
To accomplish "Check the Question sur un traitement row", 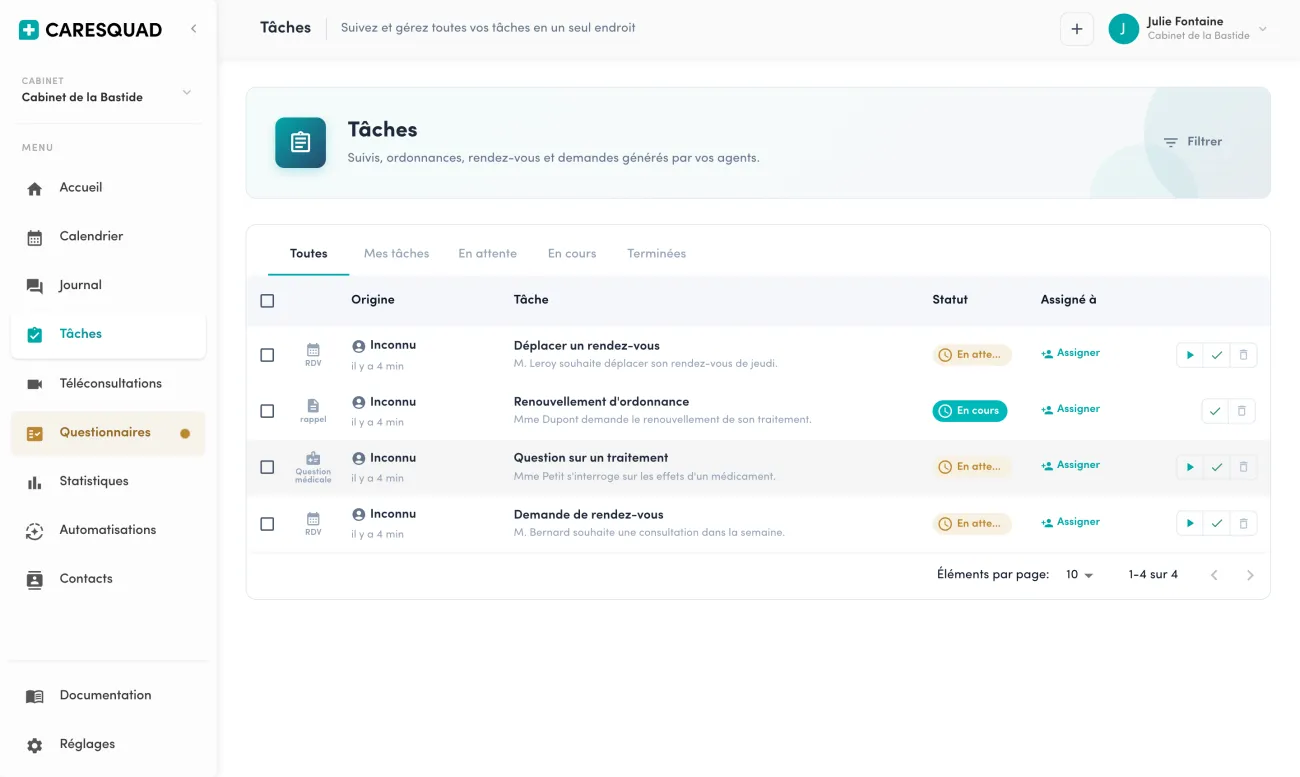I will [x=267, y=467].
